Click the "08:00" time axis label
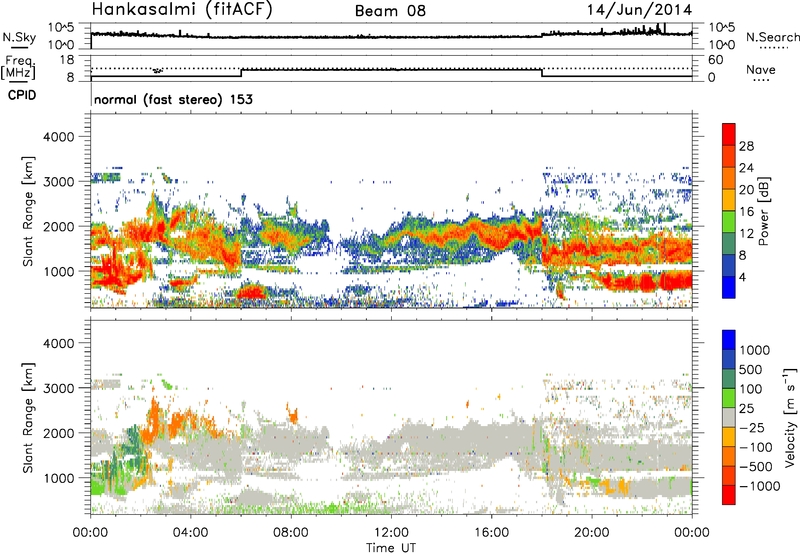The width and height of the screenshot is (800, 554). [291, 533]
